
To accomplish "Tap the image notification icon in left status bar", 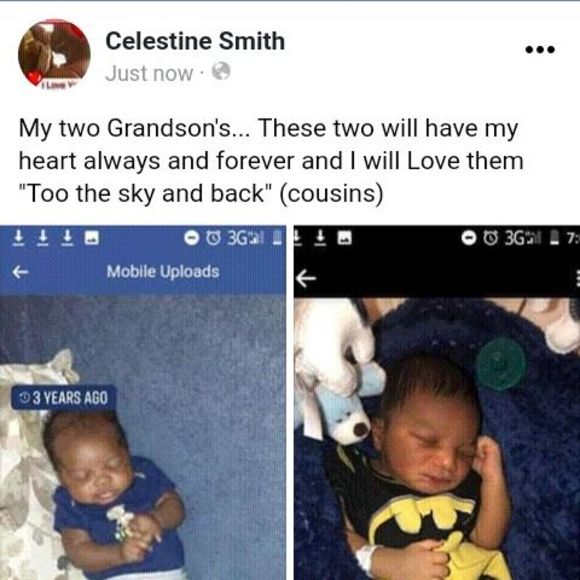I will [91, 238].
